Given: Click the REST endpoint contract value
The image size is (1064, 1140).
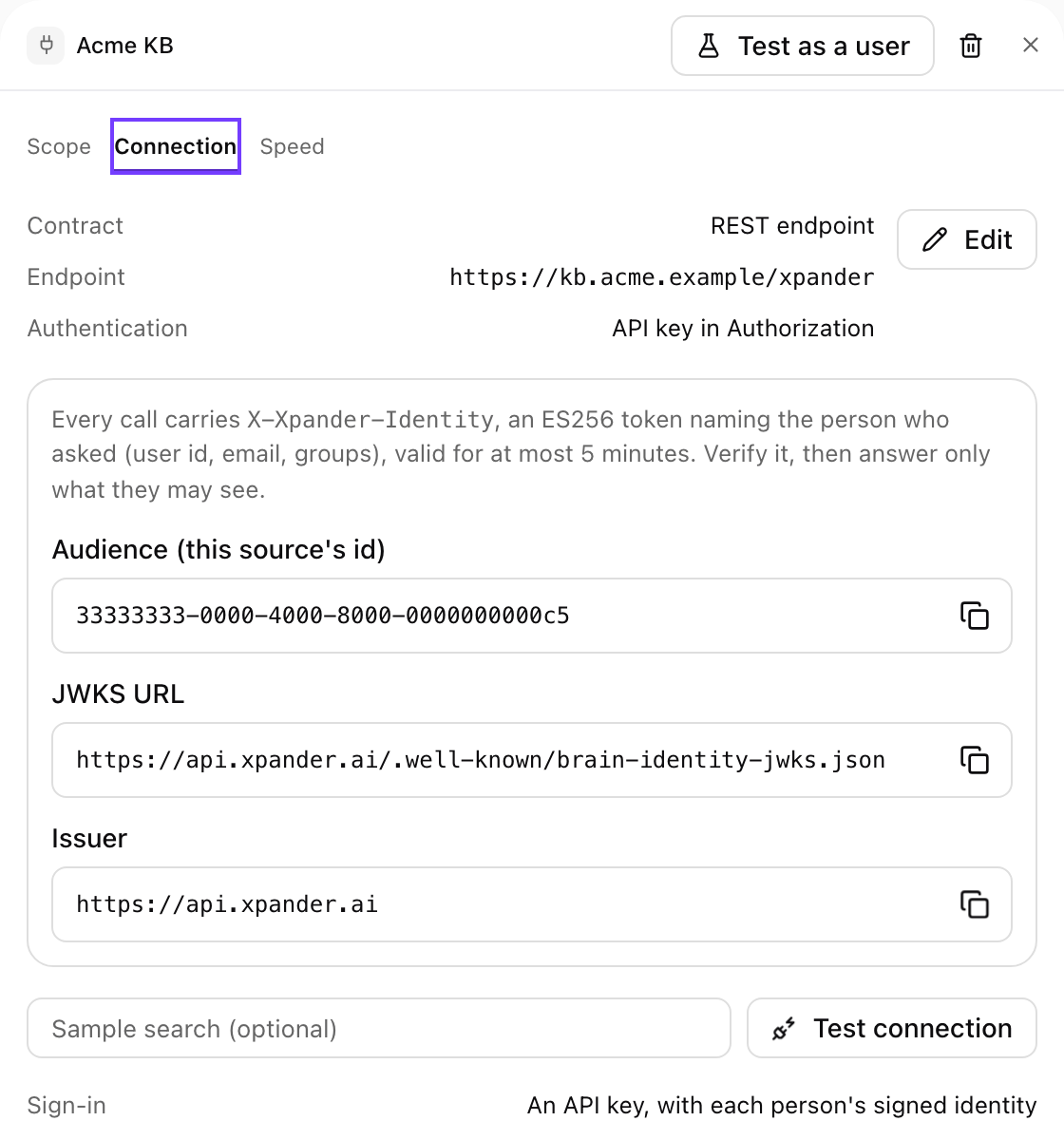Looking at the screenshot, I should 792,226.
